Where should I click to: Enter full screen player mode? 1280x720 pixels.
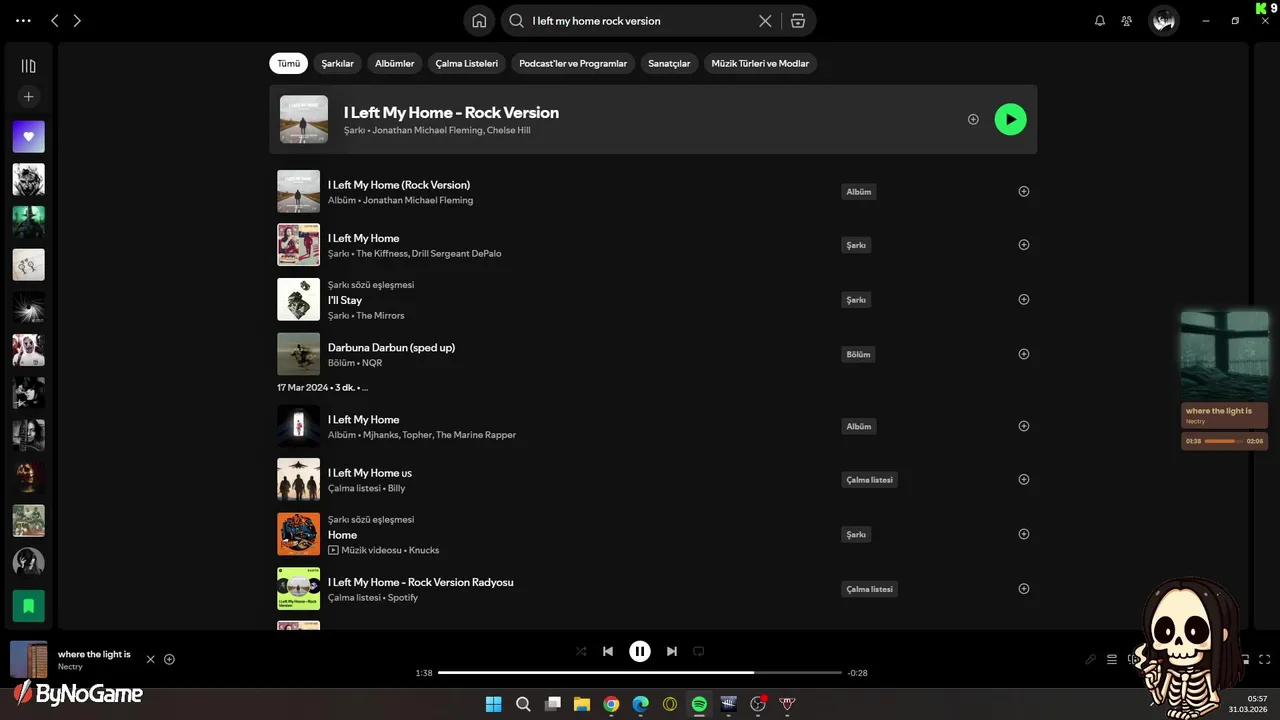(x=1265, y=659)
